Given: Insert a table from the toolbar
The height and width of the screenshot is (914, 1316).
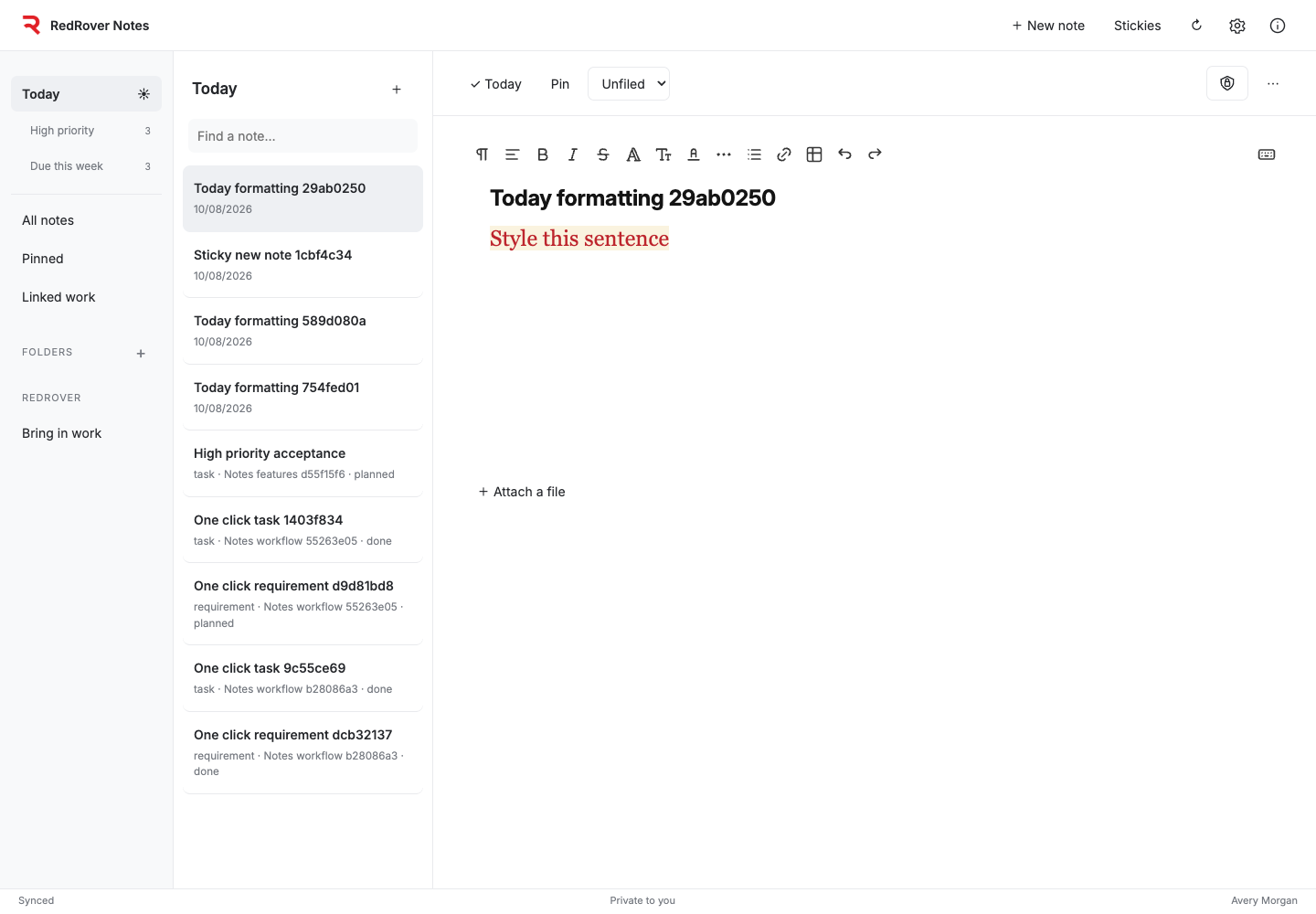Looking at the screenshot, I should 813,154.
